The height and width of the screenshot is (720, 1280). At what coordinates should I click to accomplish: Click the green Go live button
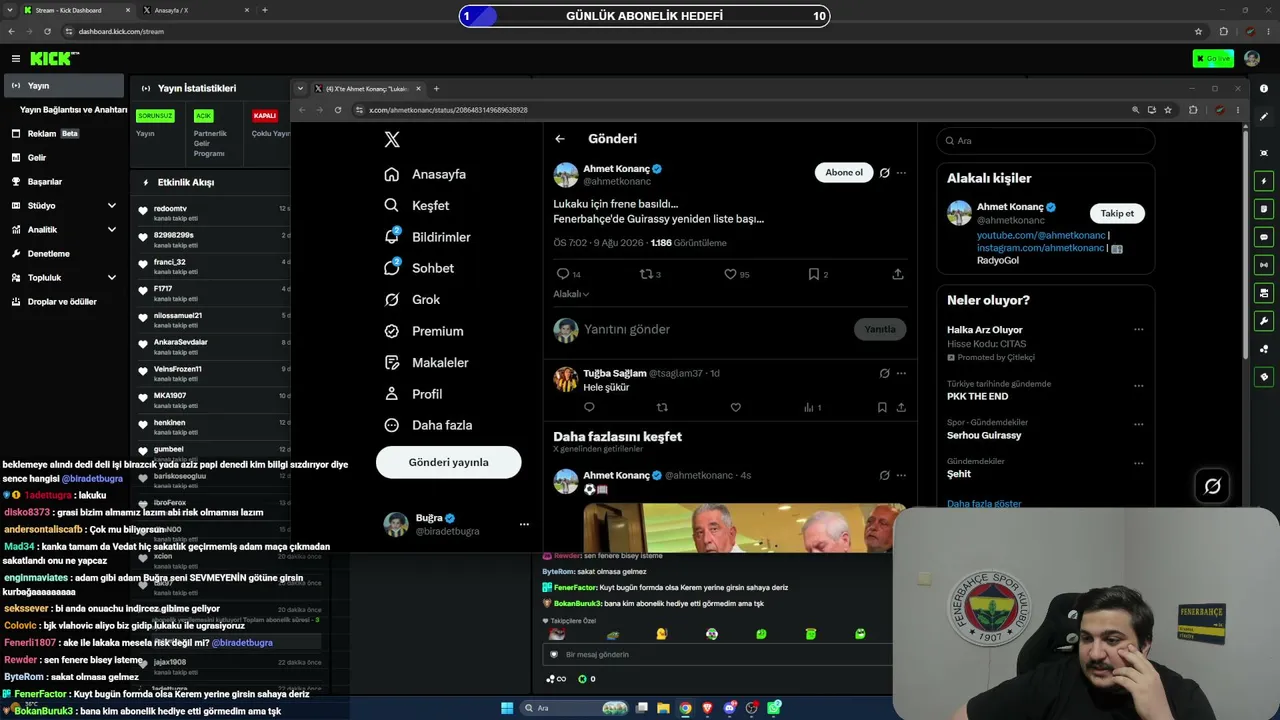coord(1213,59)
